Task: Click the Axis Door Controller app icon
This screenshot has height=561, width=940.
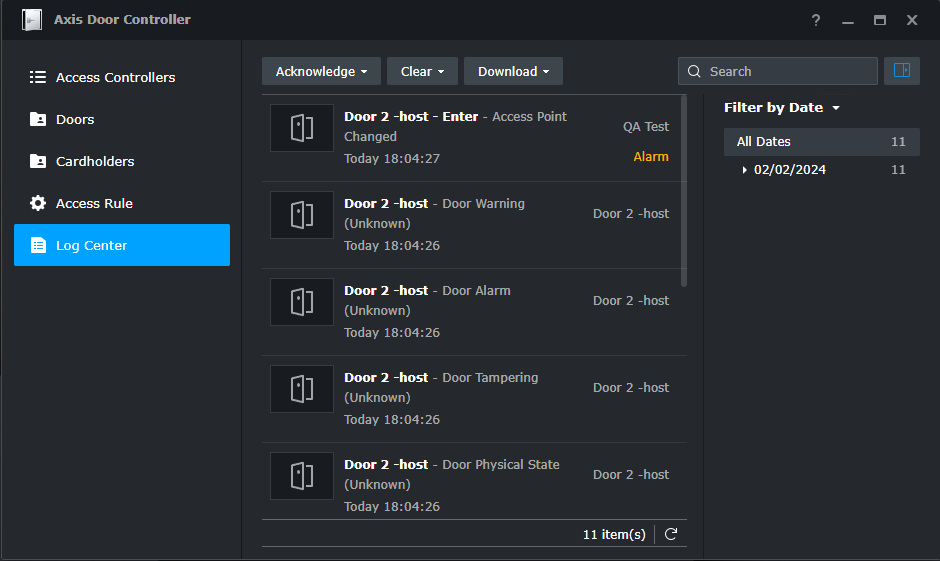Action: point(32,20)
